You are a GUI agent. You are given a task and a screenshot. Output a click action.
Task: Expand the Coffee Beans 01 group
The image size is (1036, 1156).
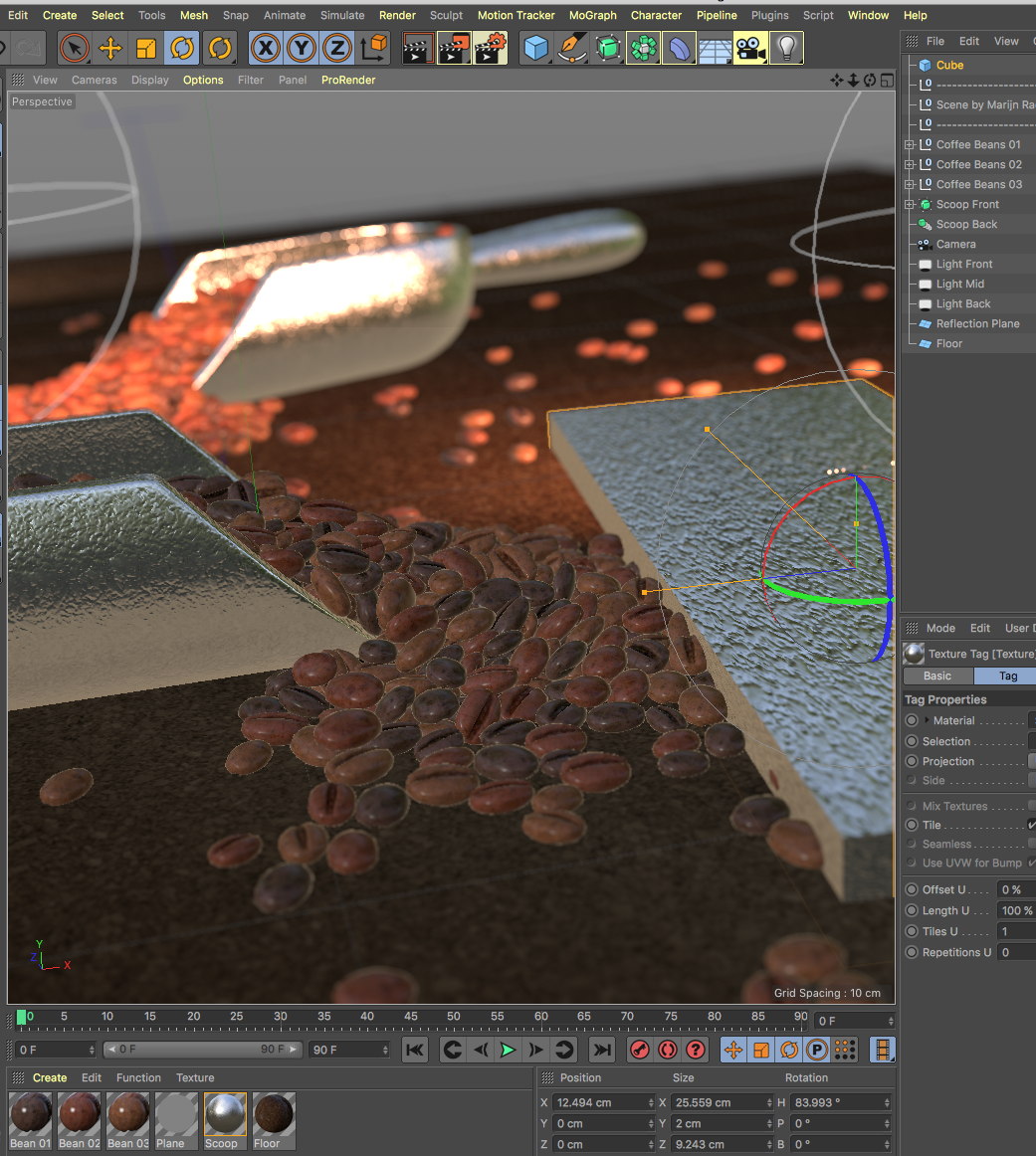pyautogui.click(x=909, y=144)
